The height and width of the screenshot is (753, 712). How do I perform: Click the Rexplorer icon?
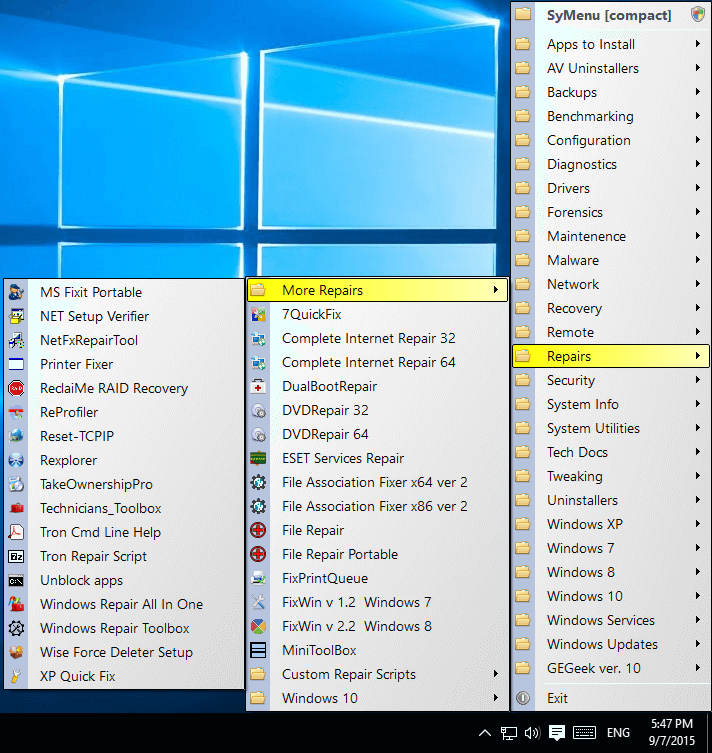16,460
